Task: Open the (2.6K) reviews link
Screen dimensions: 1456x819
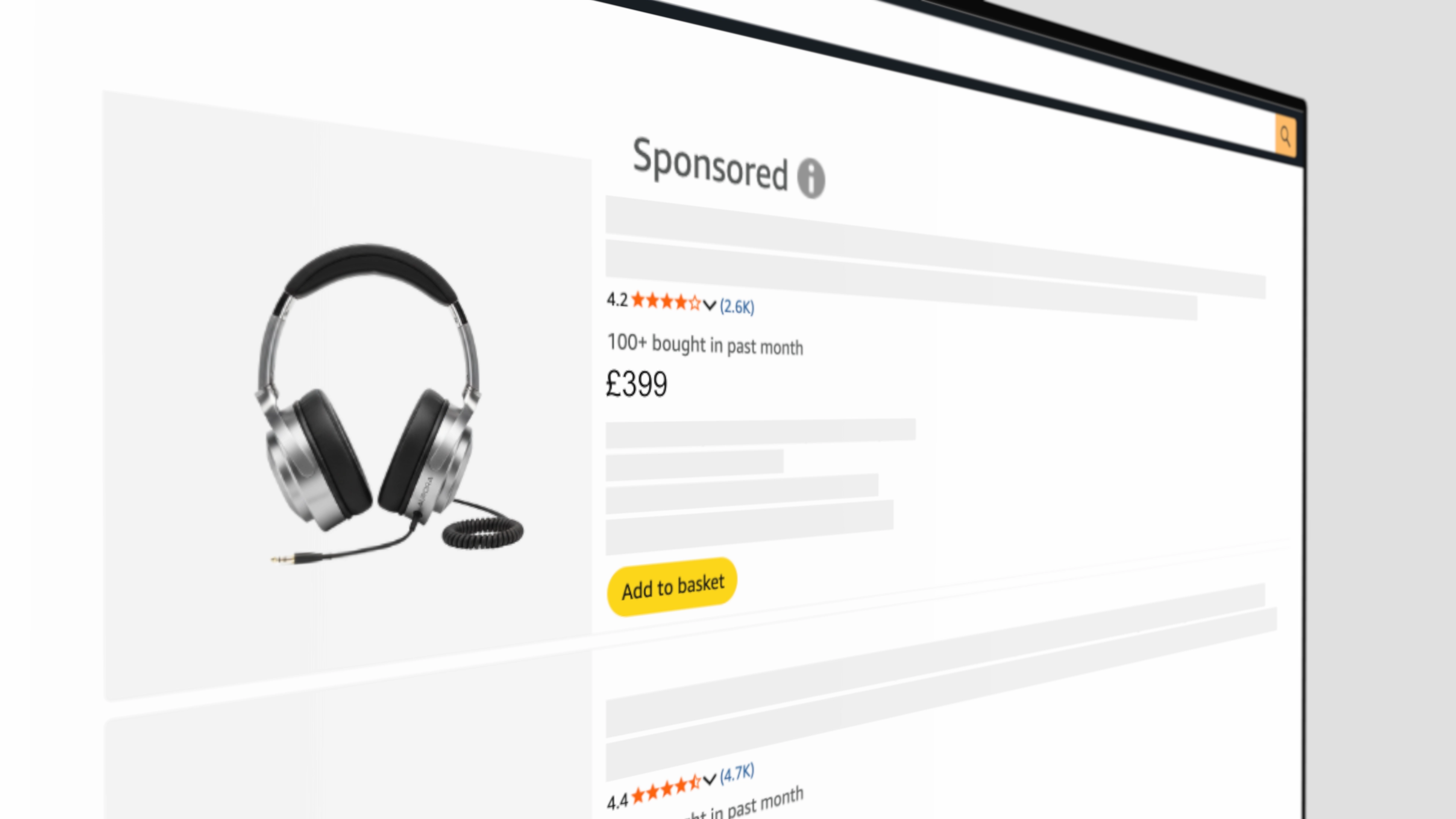Action: [x=736, y=306]
